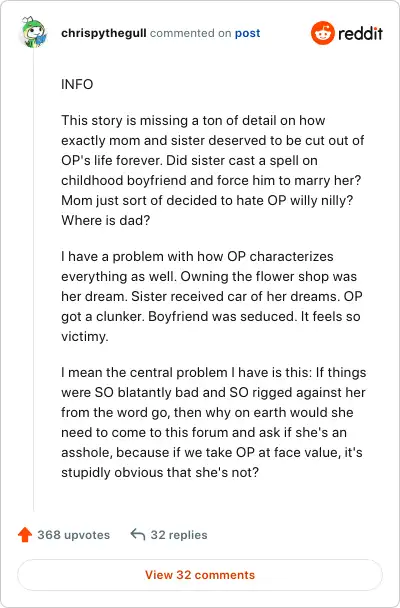Select the "32 replies" label
400x608 pixels.
click(179, 535)
